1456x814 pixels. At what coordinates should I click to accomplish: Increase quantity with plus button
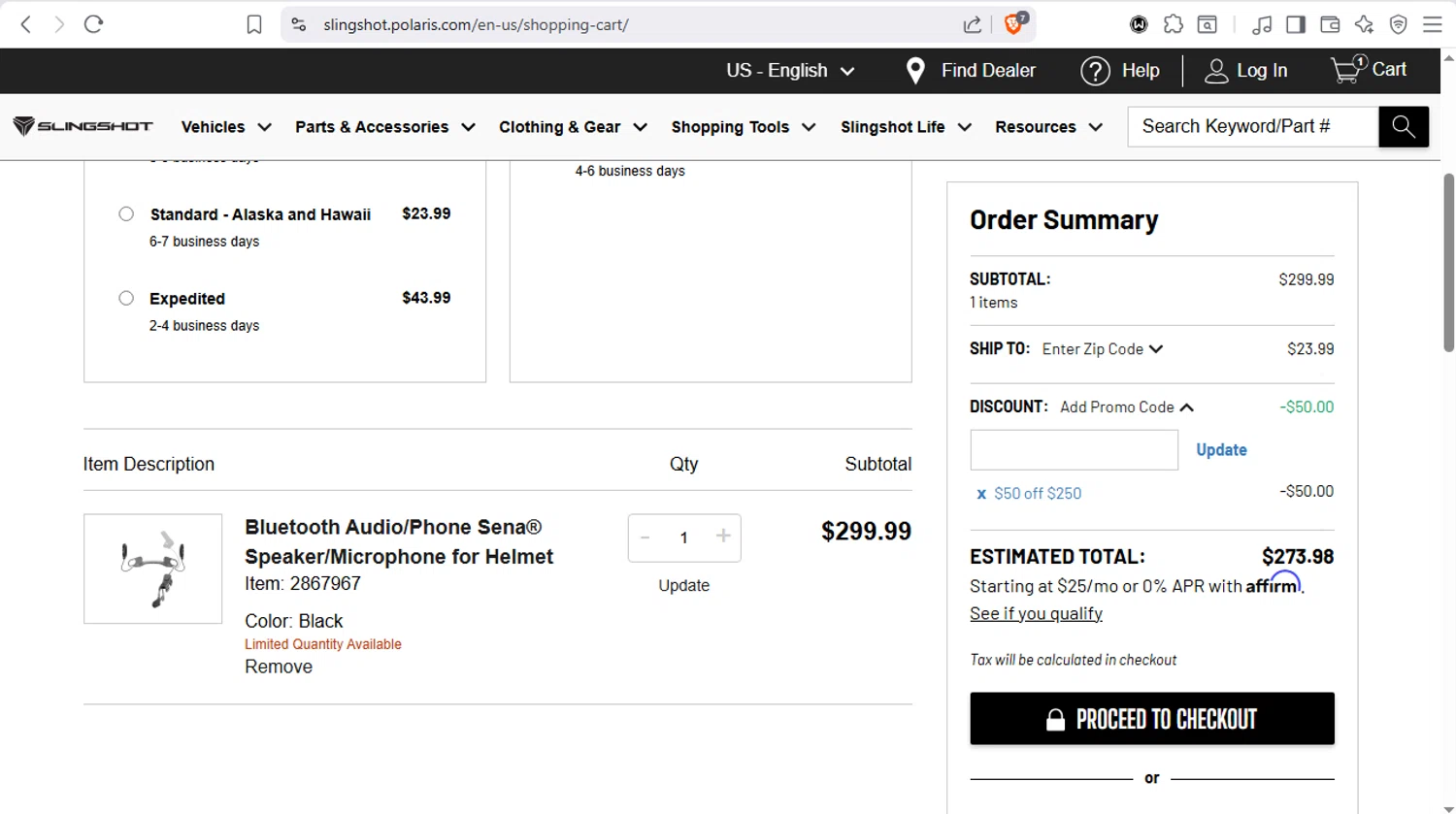tap(722, 537)
